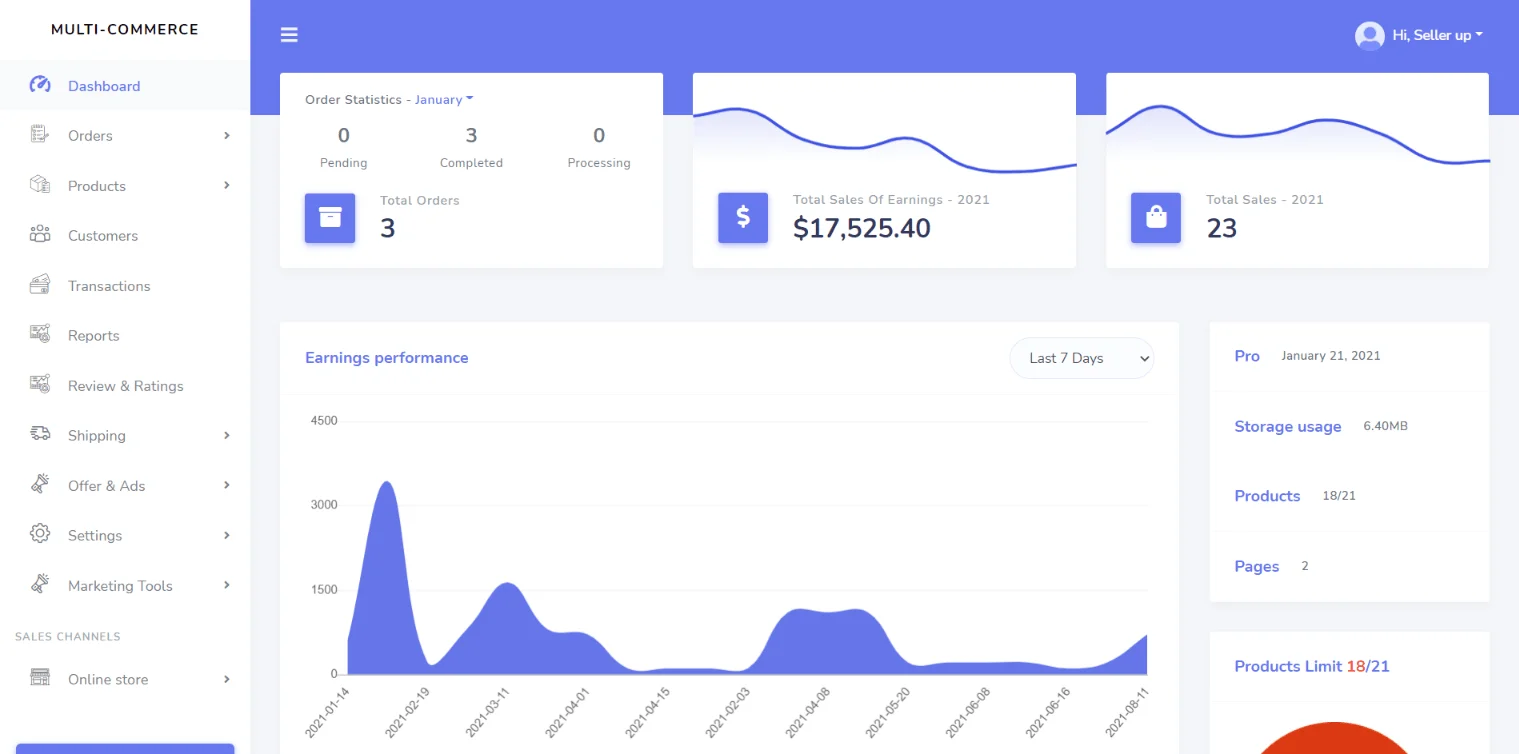This screenshot has width=1519, height=754.
Task: Open Review & Ratings menu item
Action: pos(125,386)
